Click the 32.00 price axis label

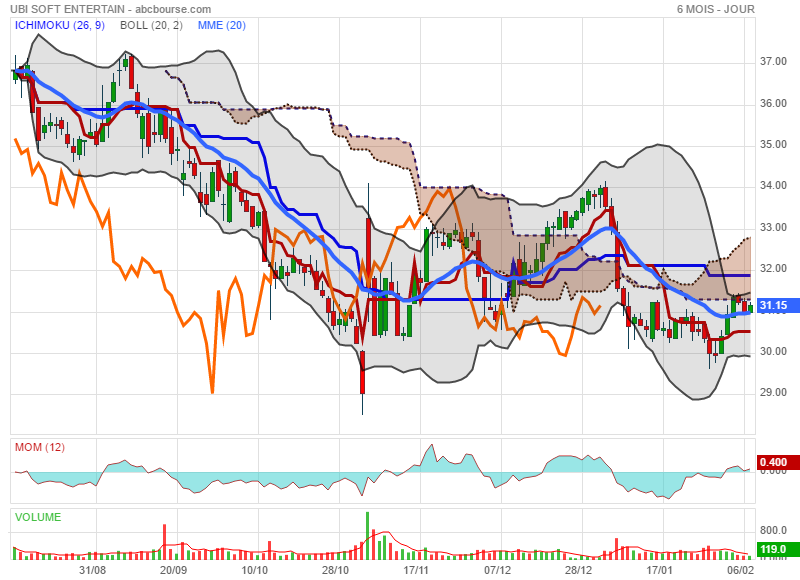click(x=773, y=268)
